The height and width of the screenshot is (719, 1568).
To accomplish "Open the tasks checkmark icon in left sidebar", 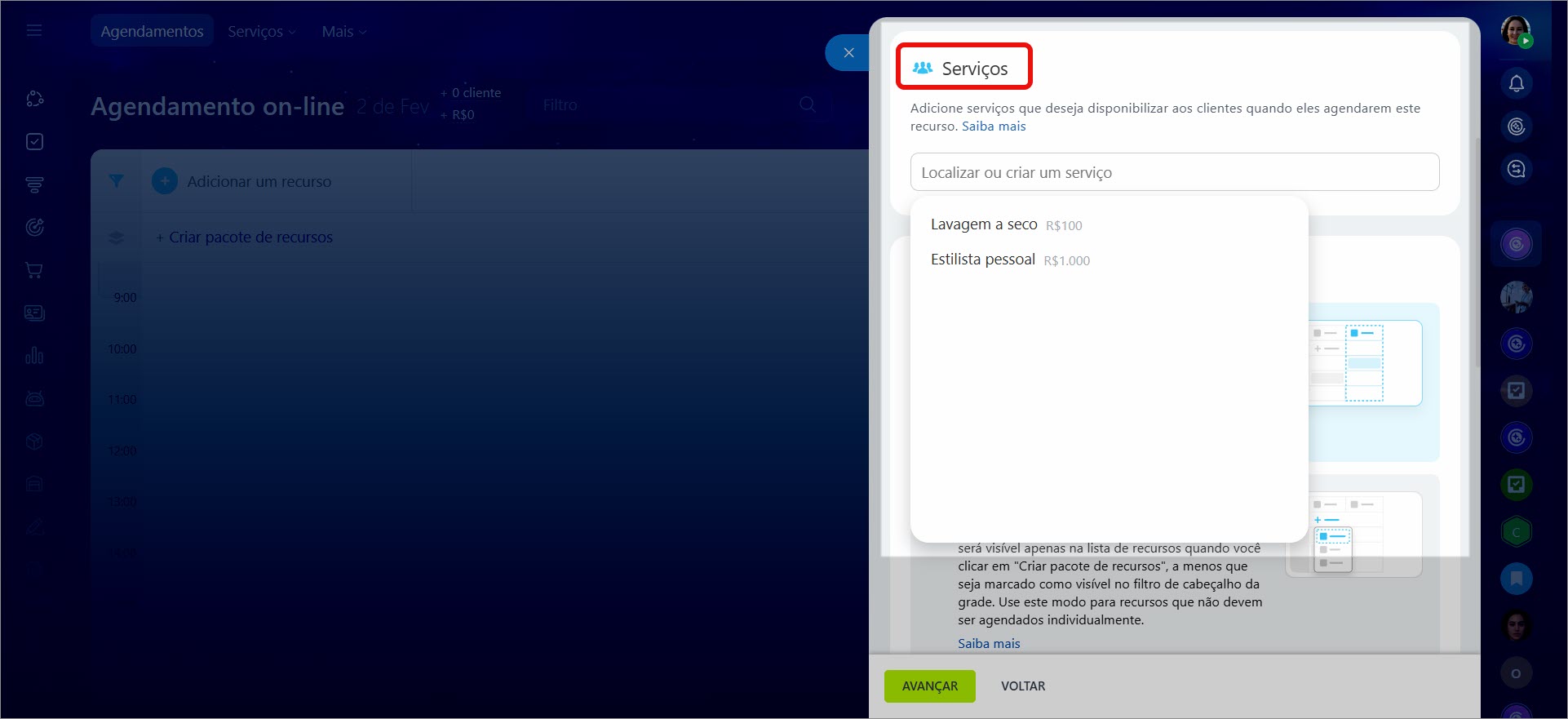I will pos(34,142).
